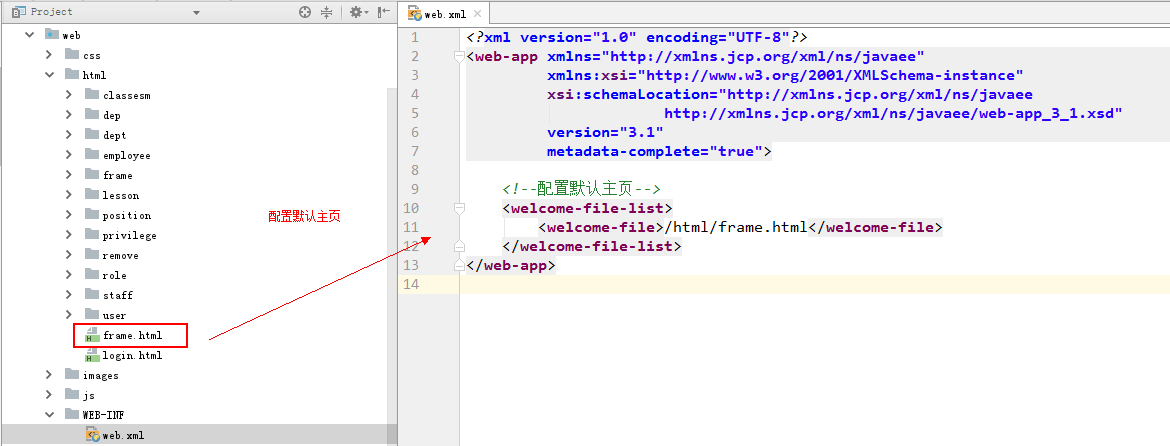Image resolution: width=1170 pixels, height=446 pixels.
Task: Select the staff folder in tree
Action: (x=117, y=295)
